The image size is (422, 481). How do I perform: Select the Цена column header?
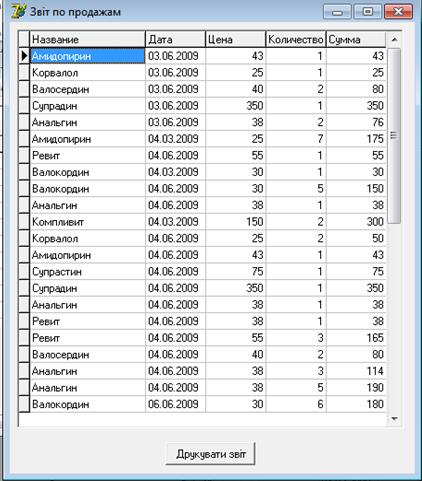[235, 39]
